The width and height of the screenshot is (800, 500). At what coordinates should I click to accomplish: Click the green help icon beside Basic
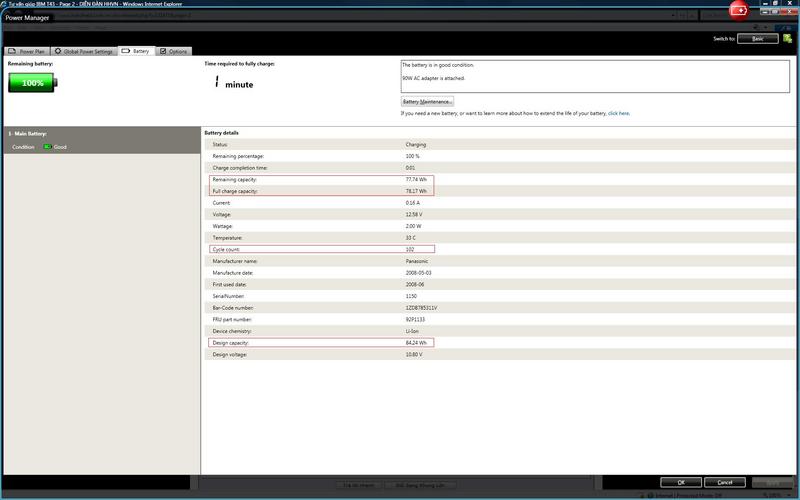tap(788, 38)
